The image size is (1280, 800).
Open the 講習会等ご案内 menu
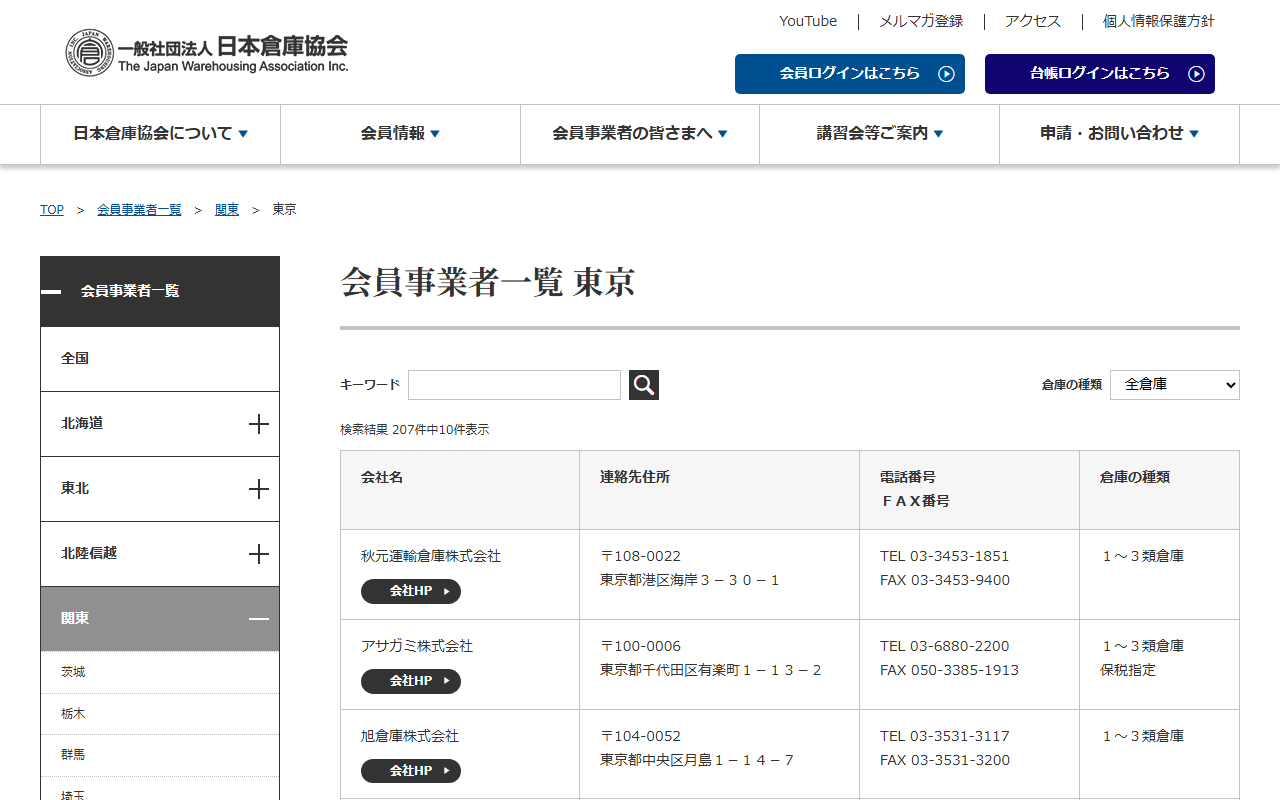(x=880, y=134)
